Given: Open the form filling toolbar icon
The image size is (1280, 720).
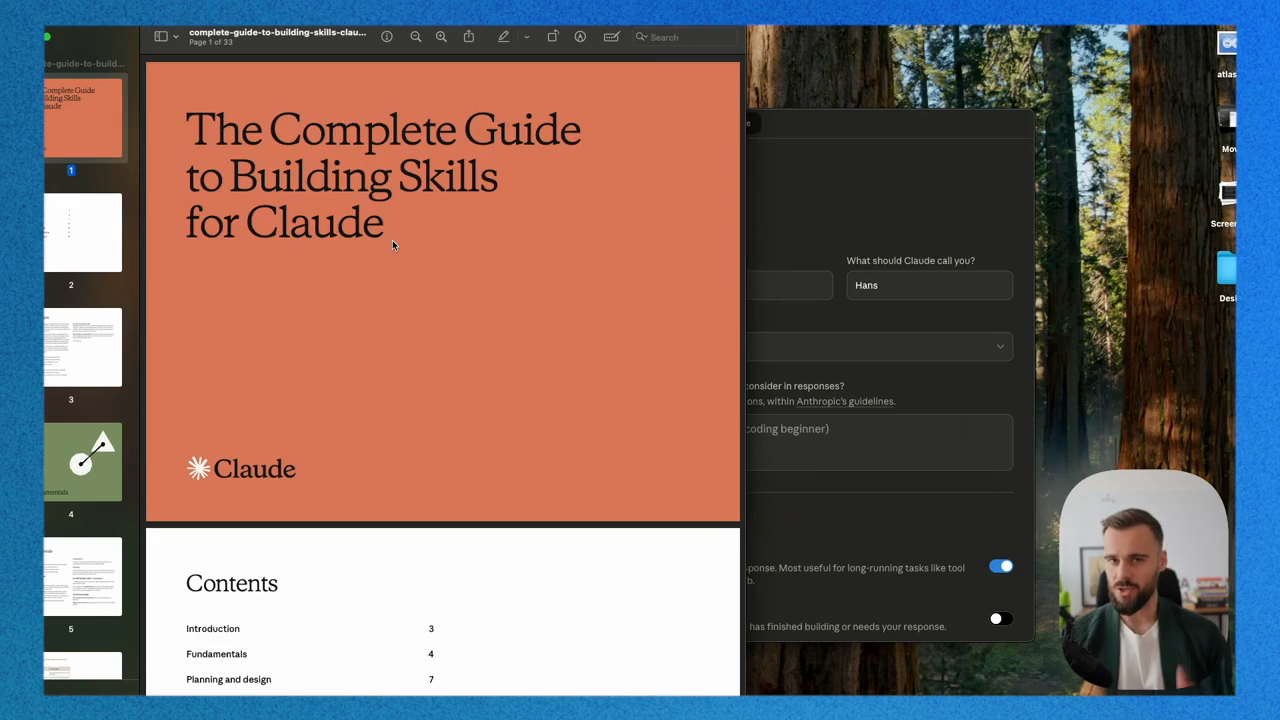Looking at the screenshot, I should (611, 37).
